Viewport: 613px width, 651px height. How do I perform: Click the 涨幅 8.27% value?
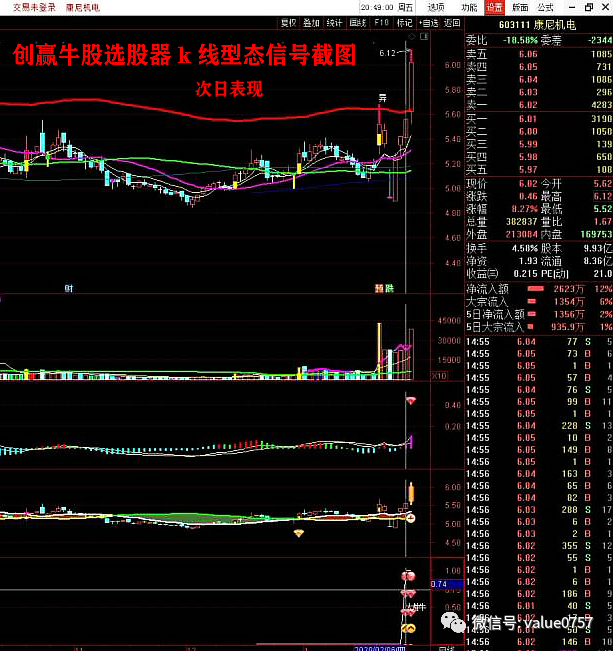(x=525, y=209)
